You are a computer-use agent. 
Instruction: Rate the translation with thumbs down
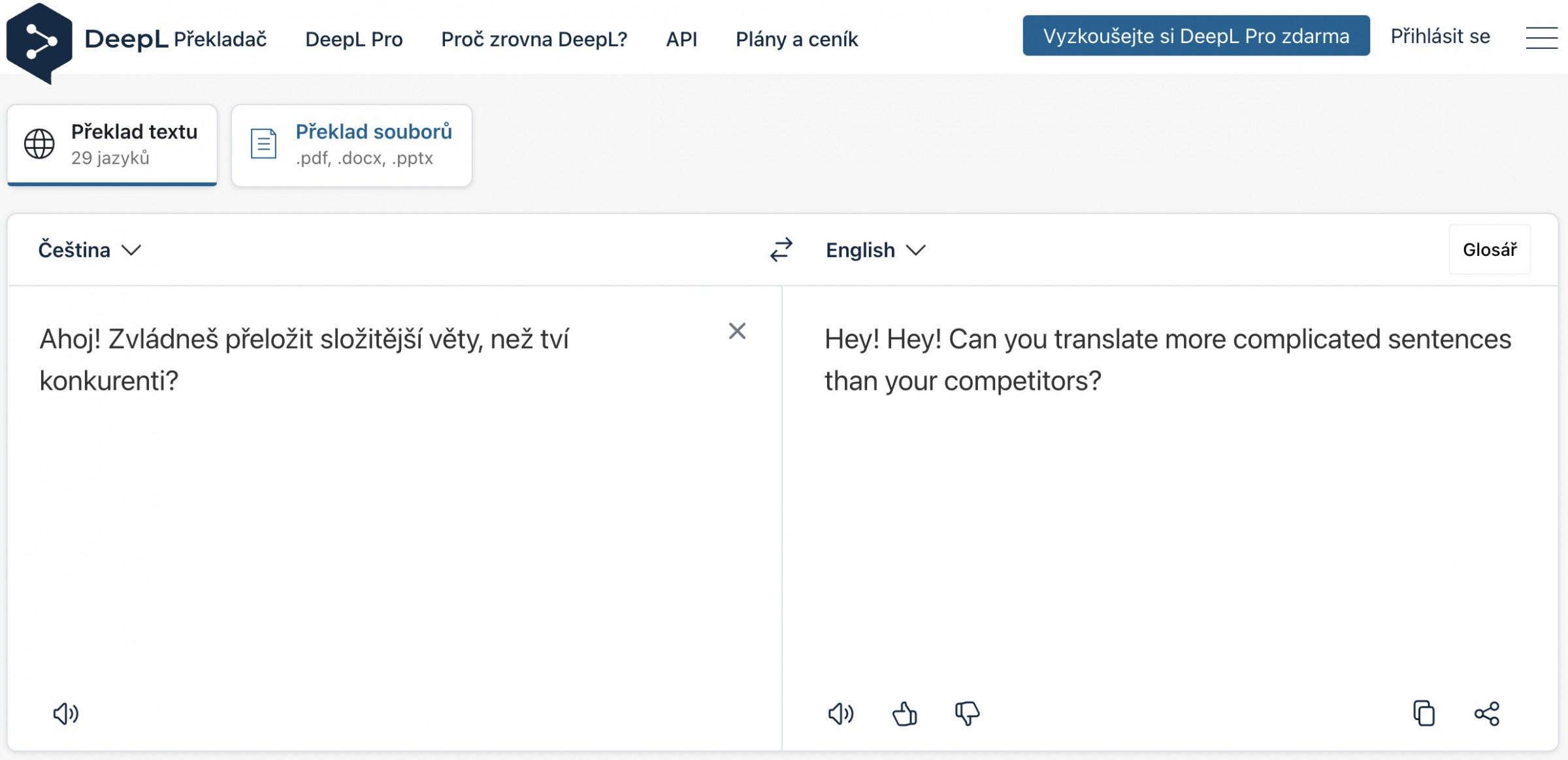coord(967,714)
